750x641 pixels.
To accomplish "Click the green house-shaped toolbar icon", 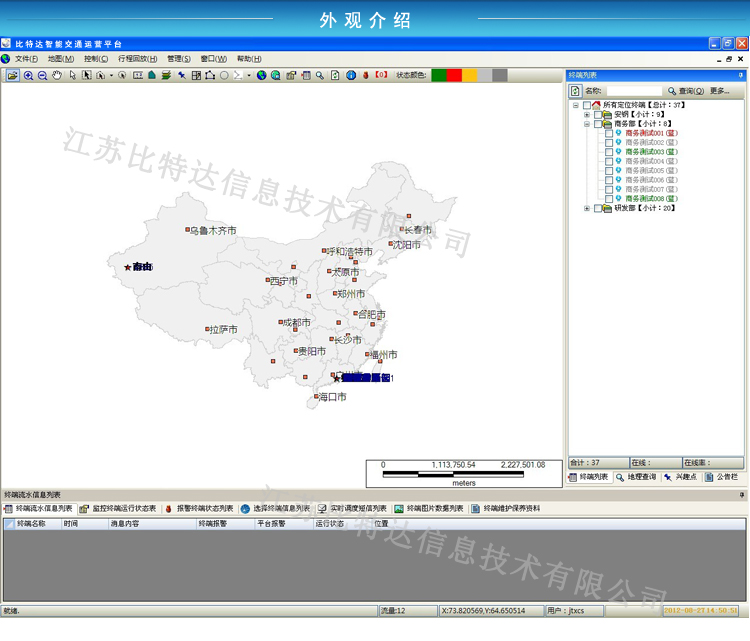I will tap(152, 75).
